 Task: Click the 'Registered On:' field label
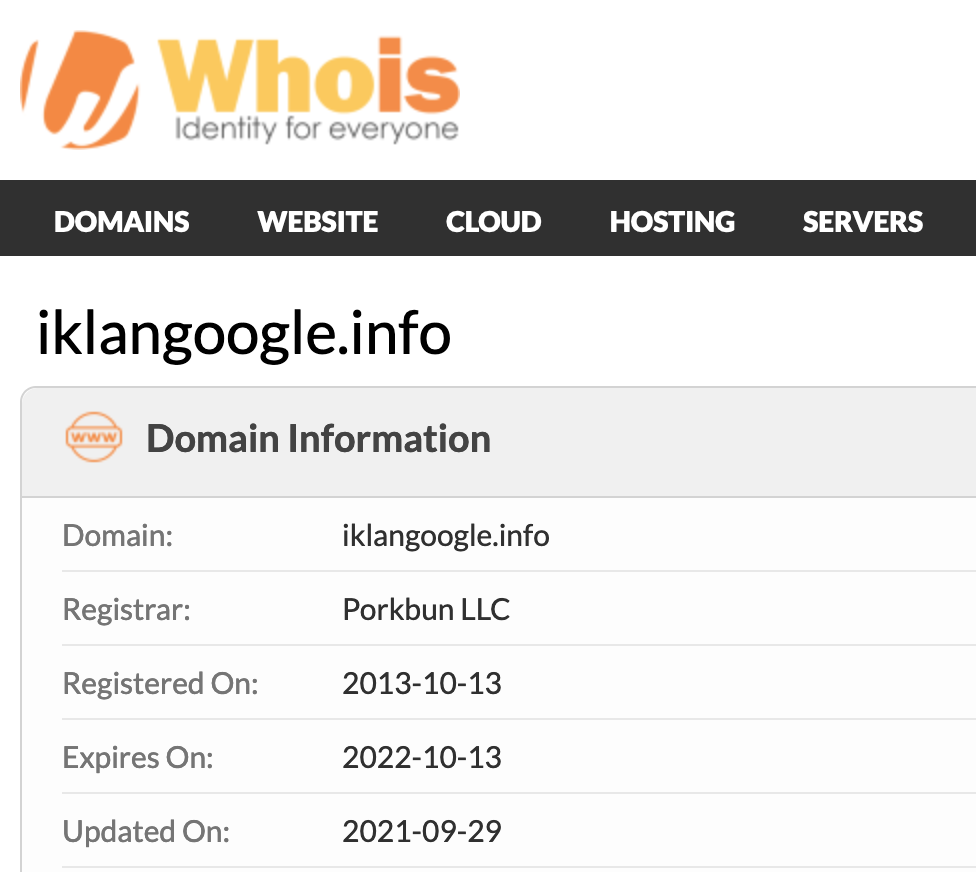(160, 684)
